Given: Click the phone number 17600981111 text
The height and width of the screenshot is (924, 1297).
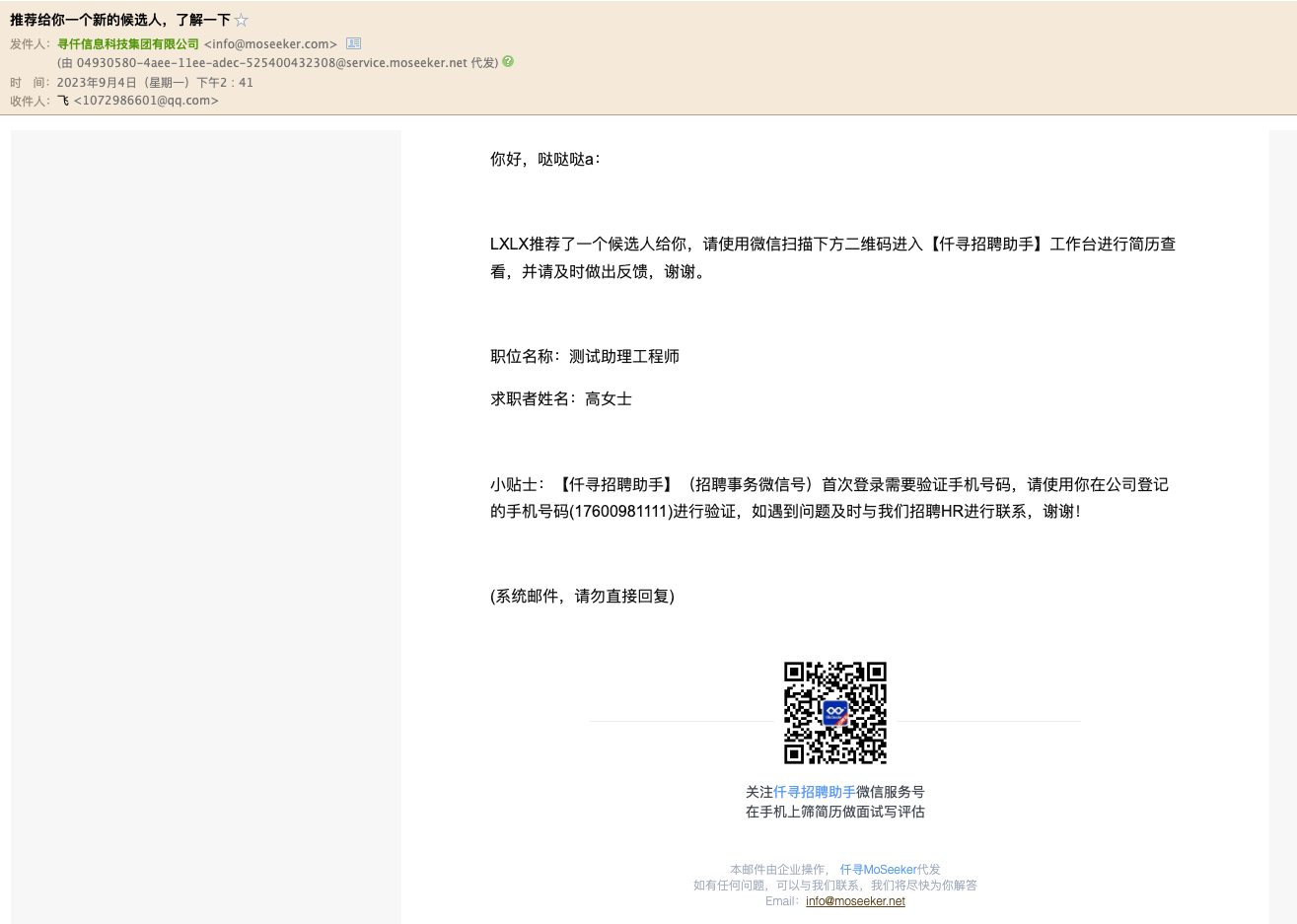Looking at the screenshot, I should pyautogui.click(x=621, y=511).
